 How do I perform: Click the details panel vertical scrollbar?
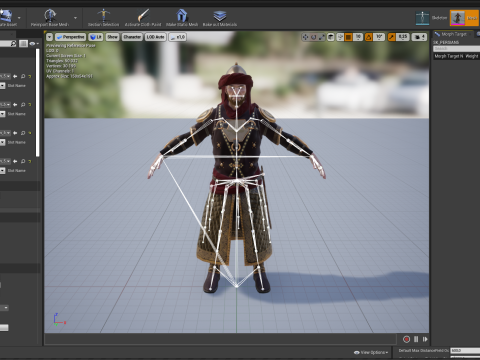point(38,102)
